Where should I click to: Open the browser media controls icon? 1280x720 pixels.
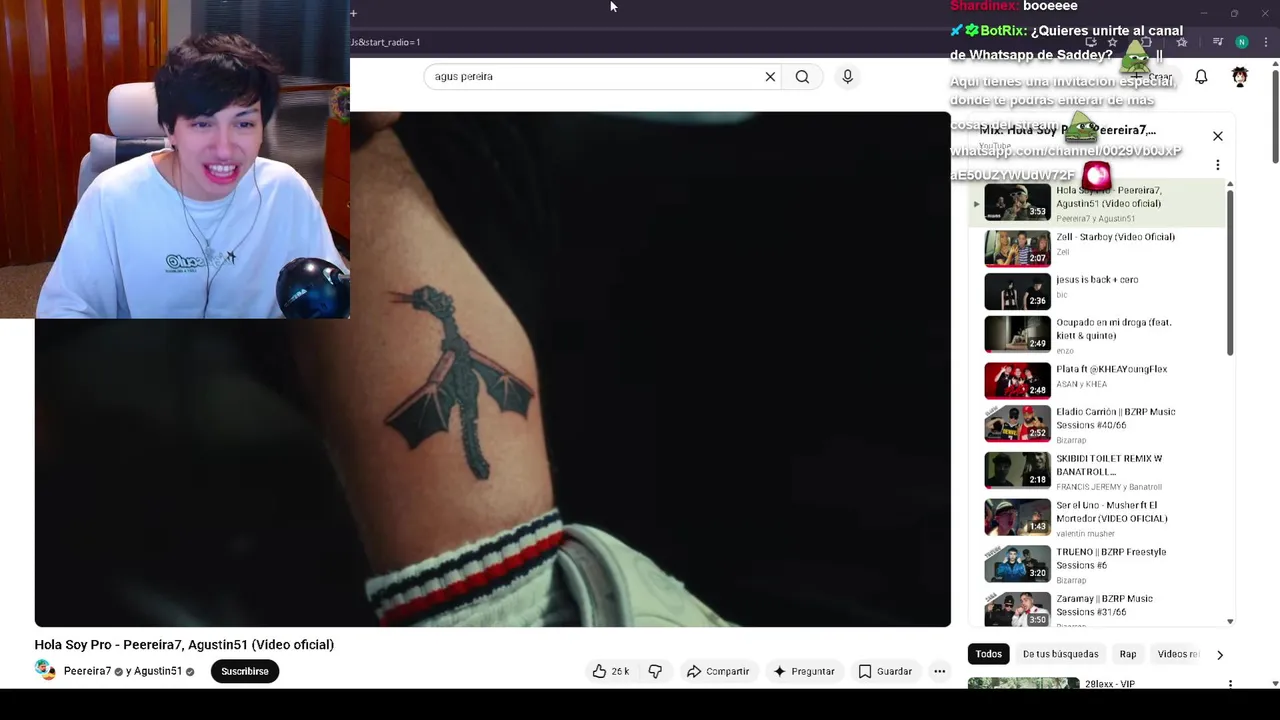click(x=1217, y=42)
